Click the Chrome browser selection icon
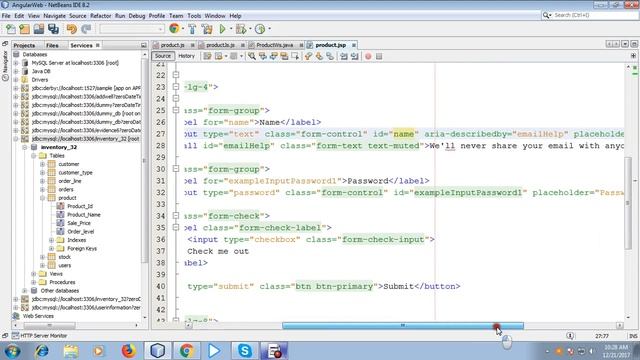Image resolution: width=640 pixels, height=360 pixels. point(174,29)
